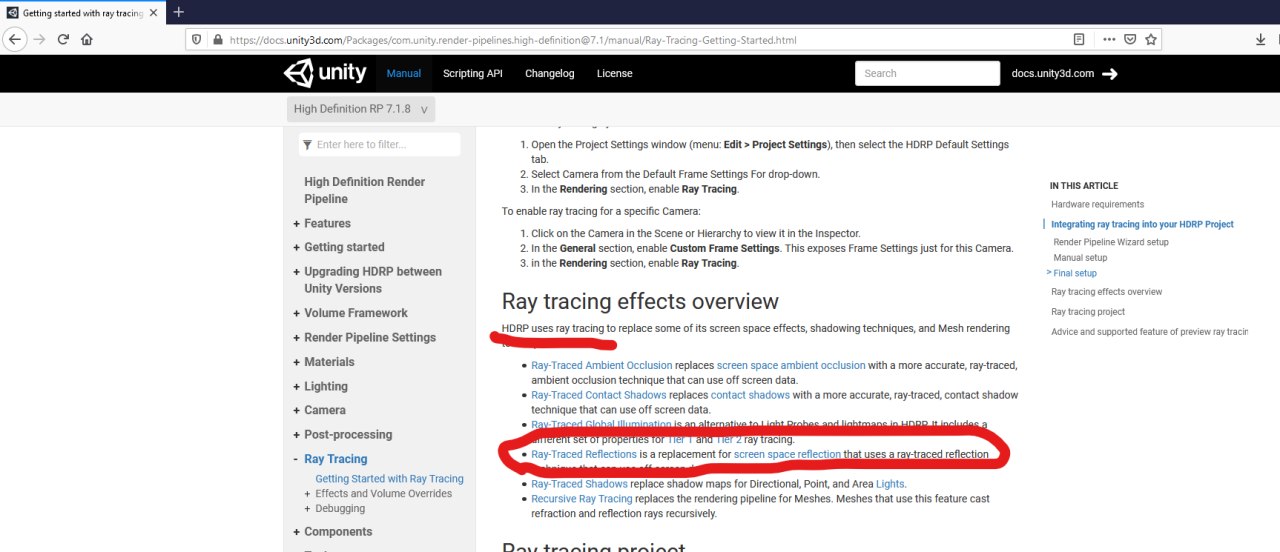Select High Definition Render Pipeline in sidebar

[x=364, y=190]
